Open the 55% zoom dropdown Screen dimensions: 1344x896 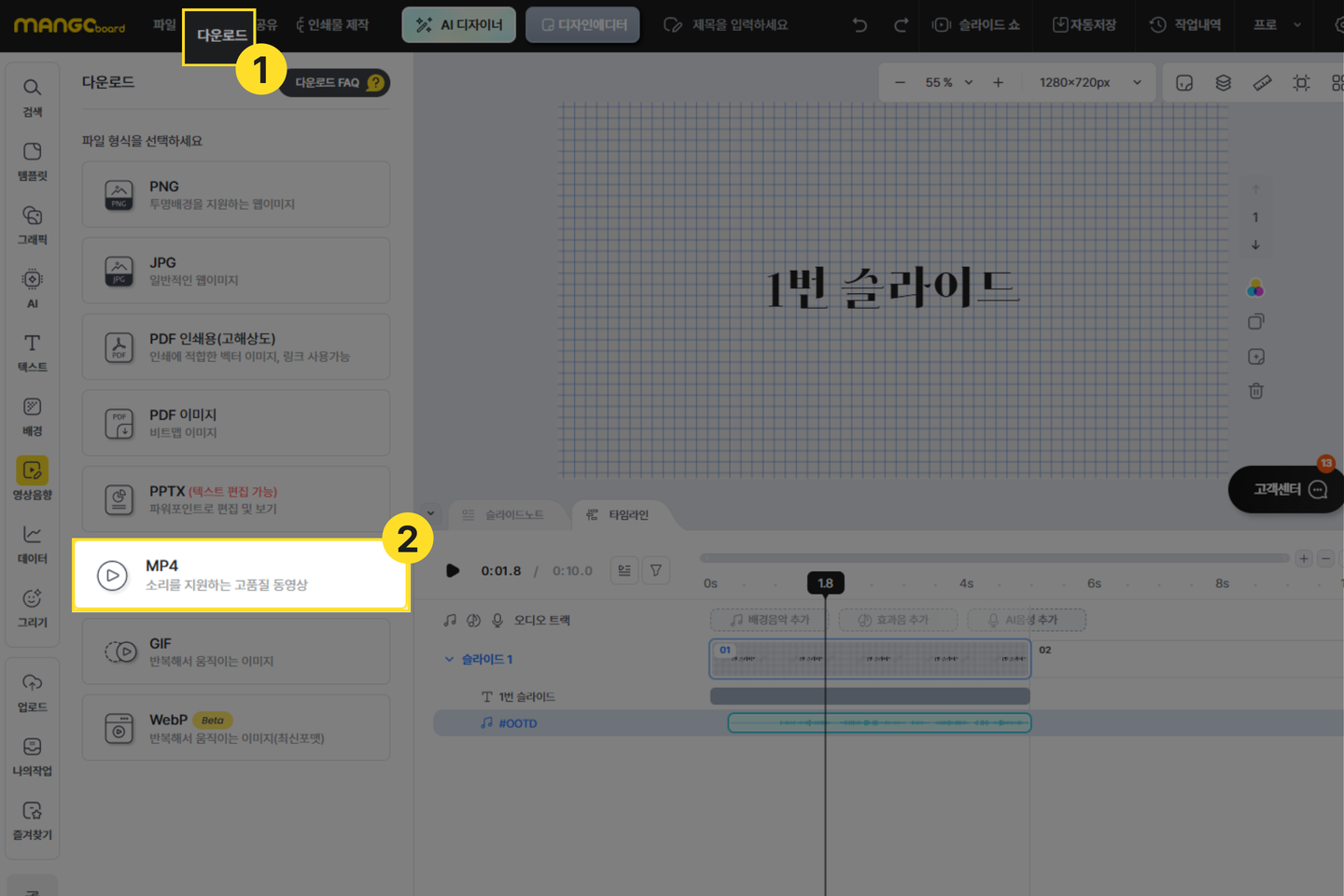(x=948, y=83)
